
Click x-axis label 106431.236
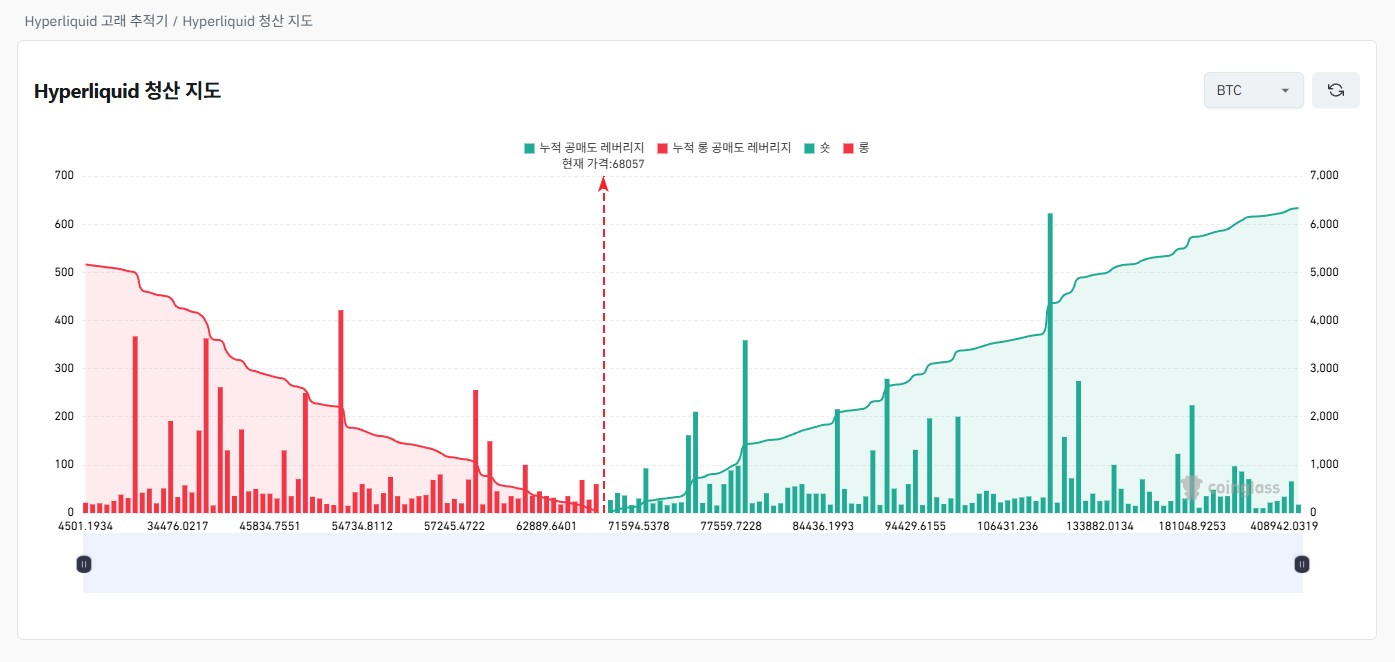pos(1008,525)
